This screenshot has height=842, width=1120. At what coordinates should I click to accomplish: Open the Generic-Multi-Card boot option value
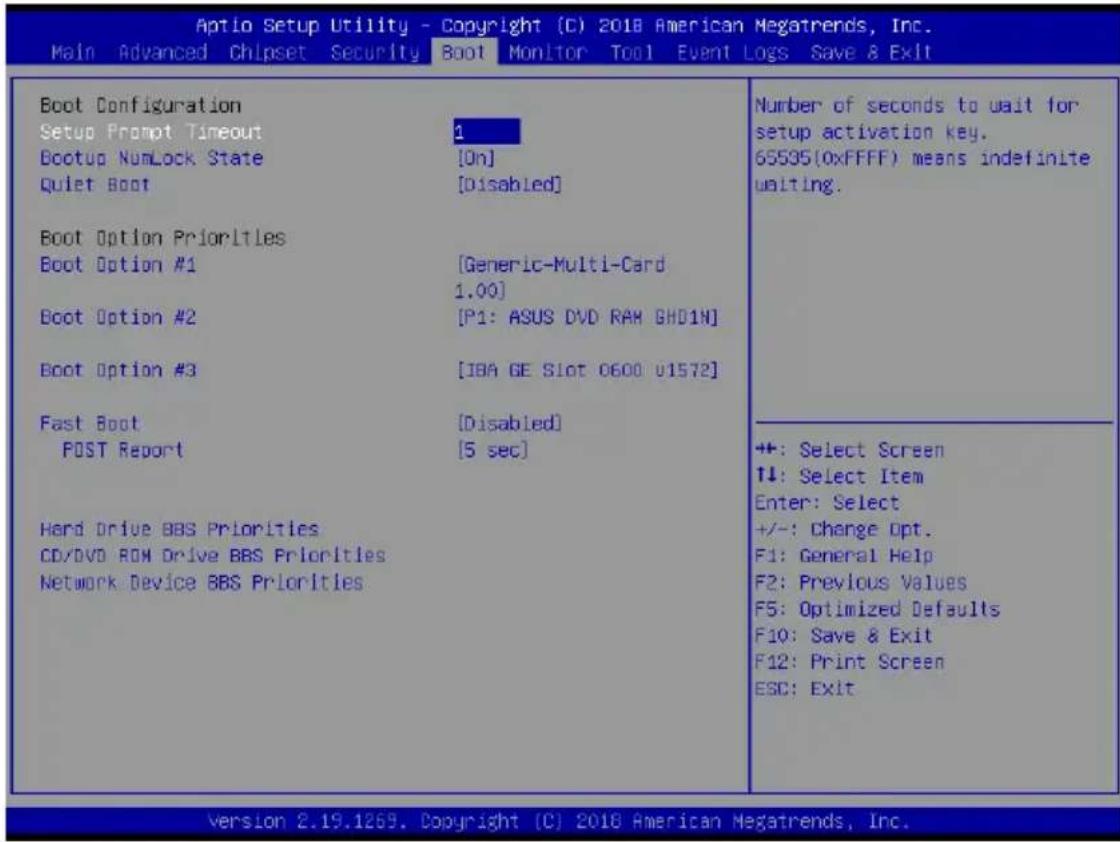click(560, 277)
